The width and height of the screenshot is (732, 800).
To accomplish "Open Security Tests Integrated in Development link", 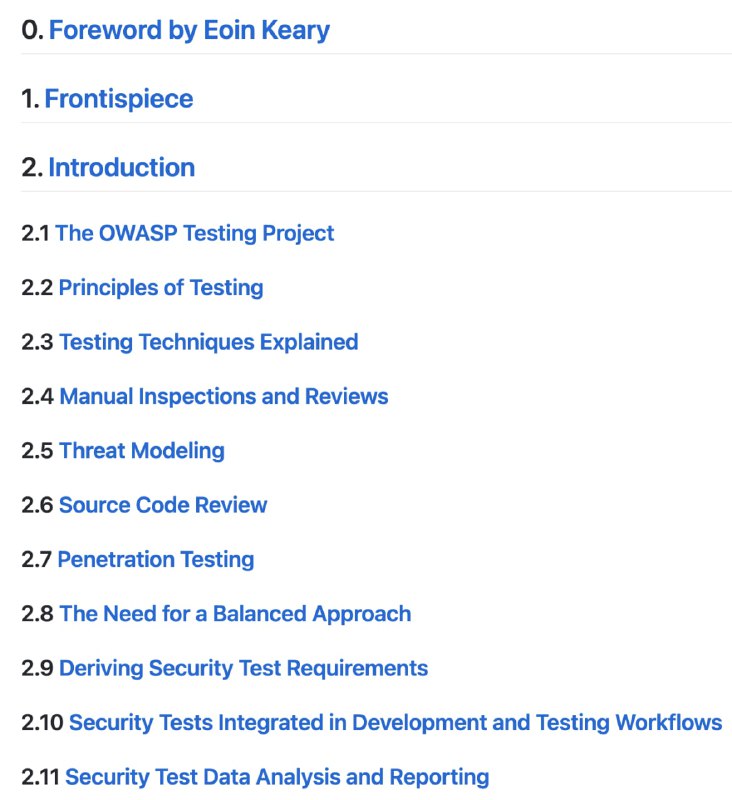I will tap(395, 722).
